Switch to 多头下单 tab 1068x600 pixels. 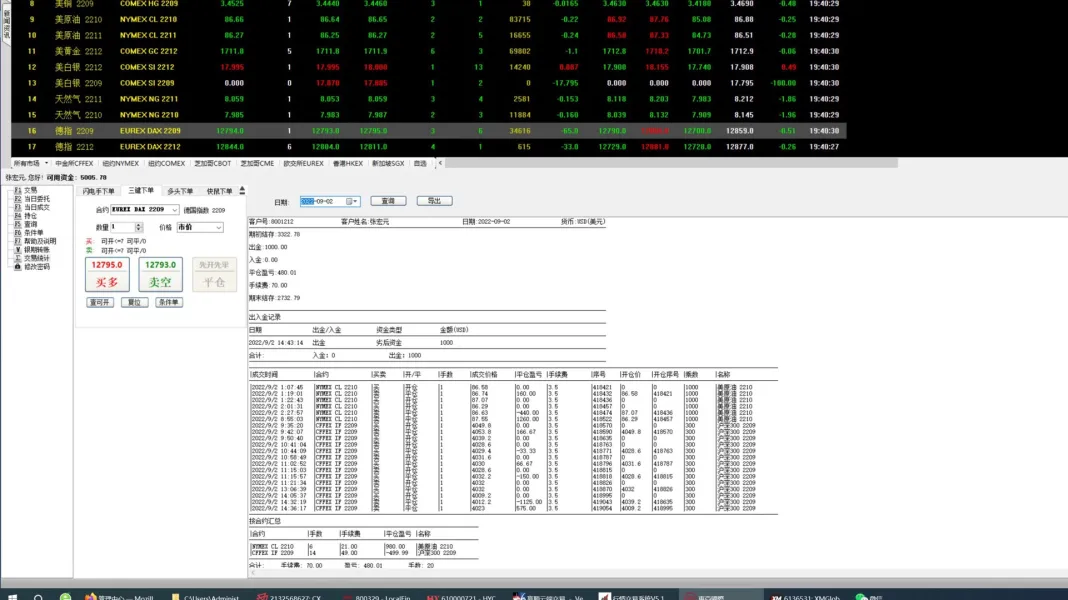pyautogui.click(x=180, y=191)
